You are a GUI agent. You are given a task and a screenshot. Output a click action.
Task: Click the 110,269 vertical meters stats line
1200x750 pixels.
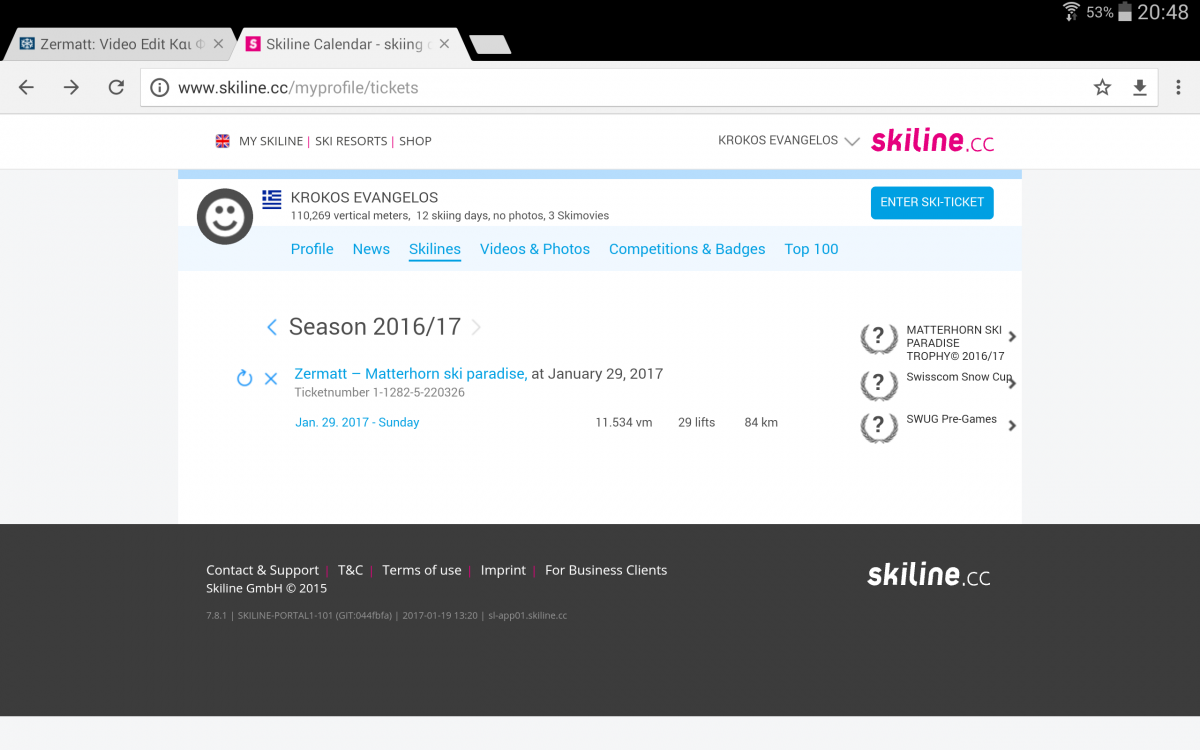point(450,216)
